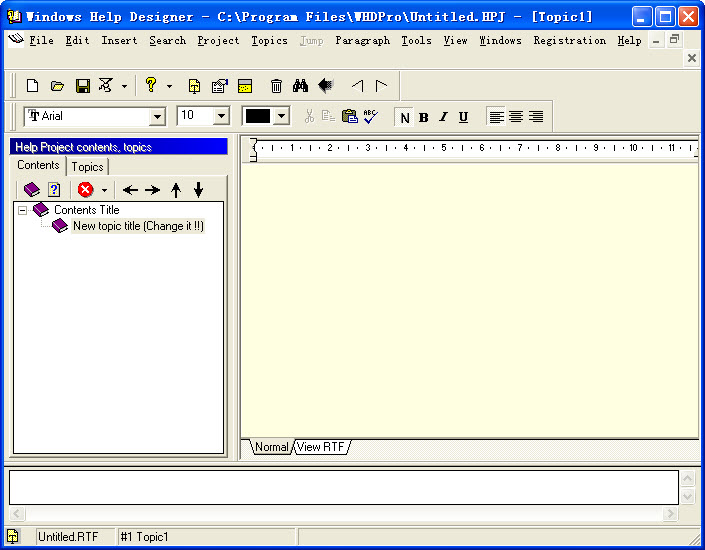Image resolution: width=705 pixels, height=550 pixels.
Task: Align text left
Action: pyautogui.click(x=496, y=117)
